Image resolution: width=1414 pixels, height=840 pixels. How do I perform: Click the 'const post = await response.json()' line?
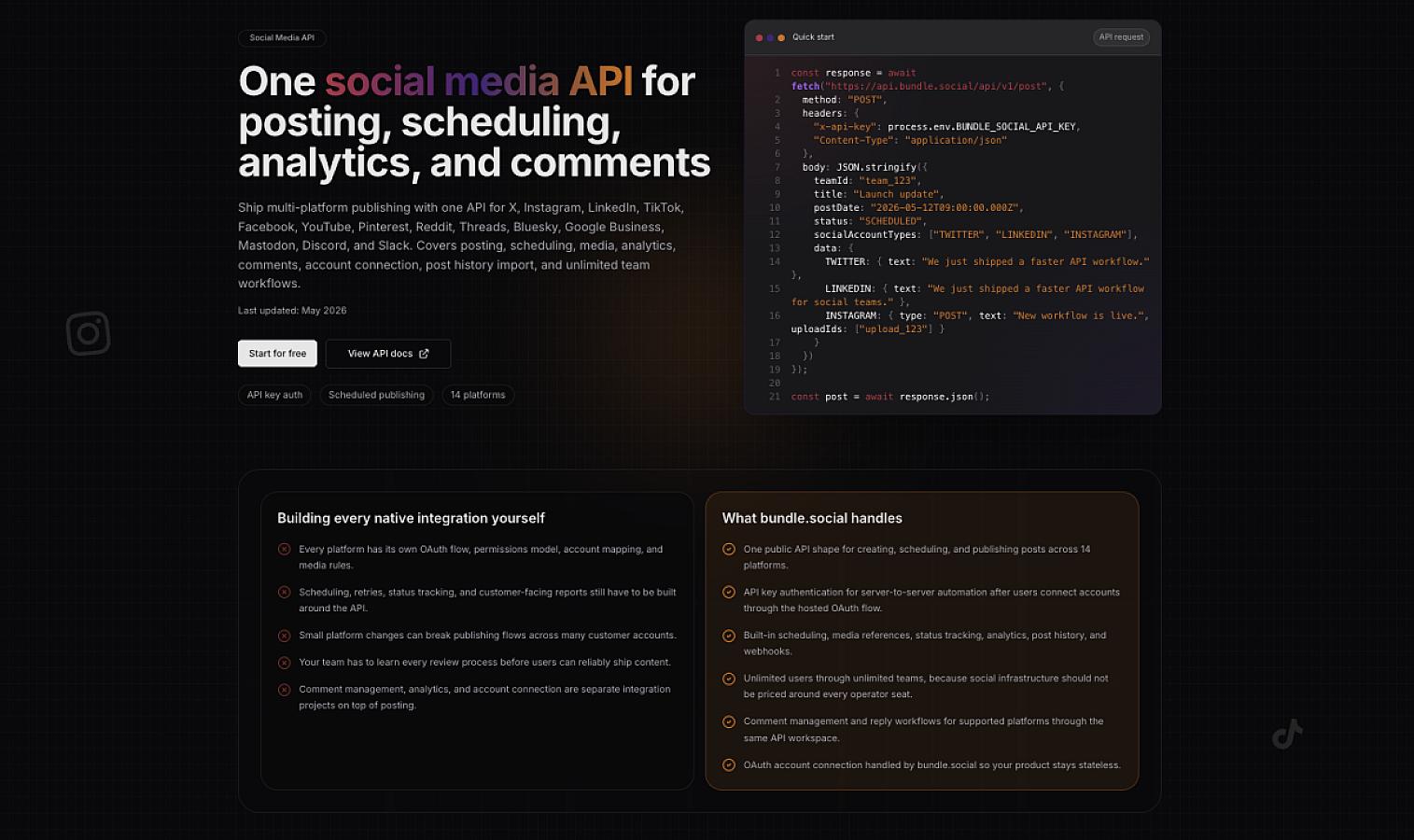(x=890, y=397)
